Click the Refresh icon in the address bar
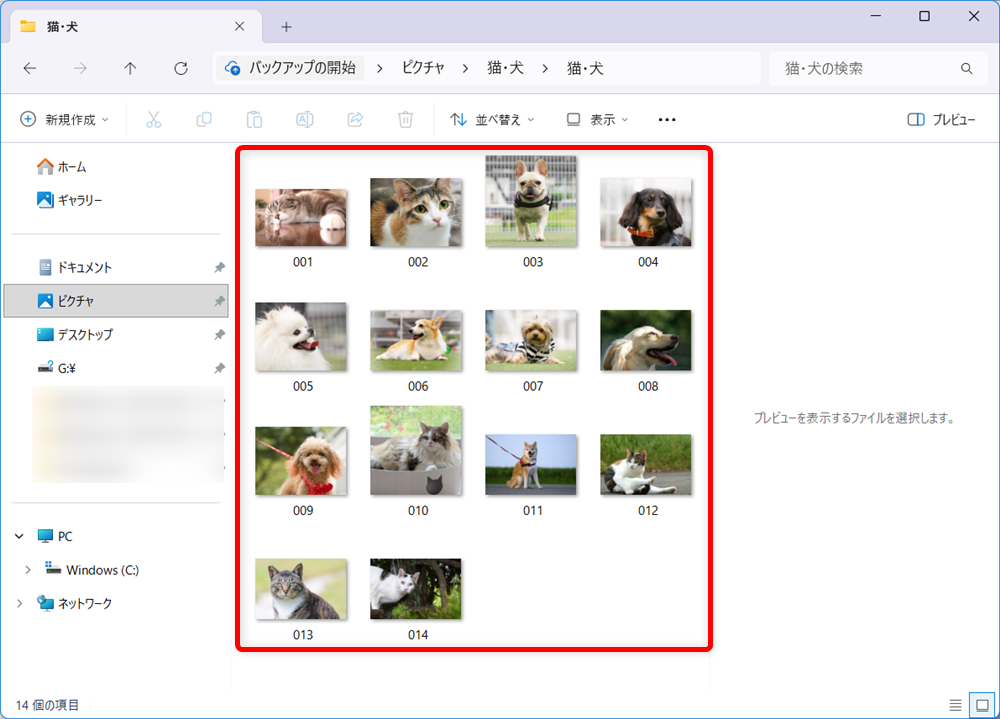This screenshot has height=719, width=1000. coord(180,68)
